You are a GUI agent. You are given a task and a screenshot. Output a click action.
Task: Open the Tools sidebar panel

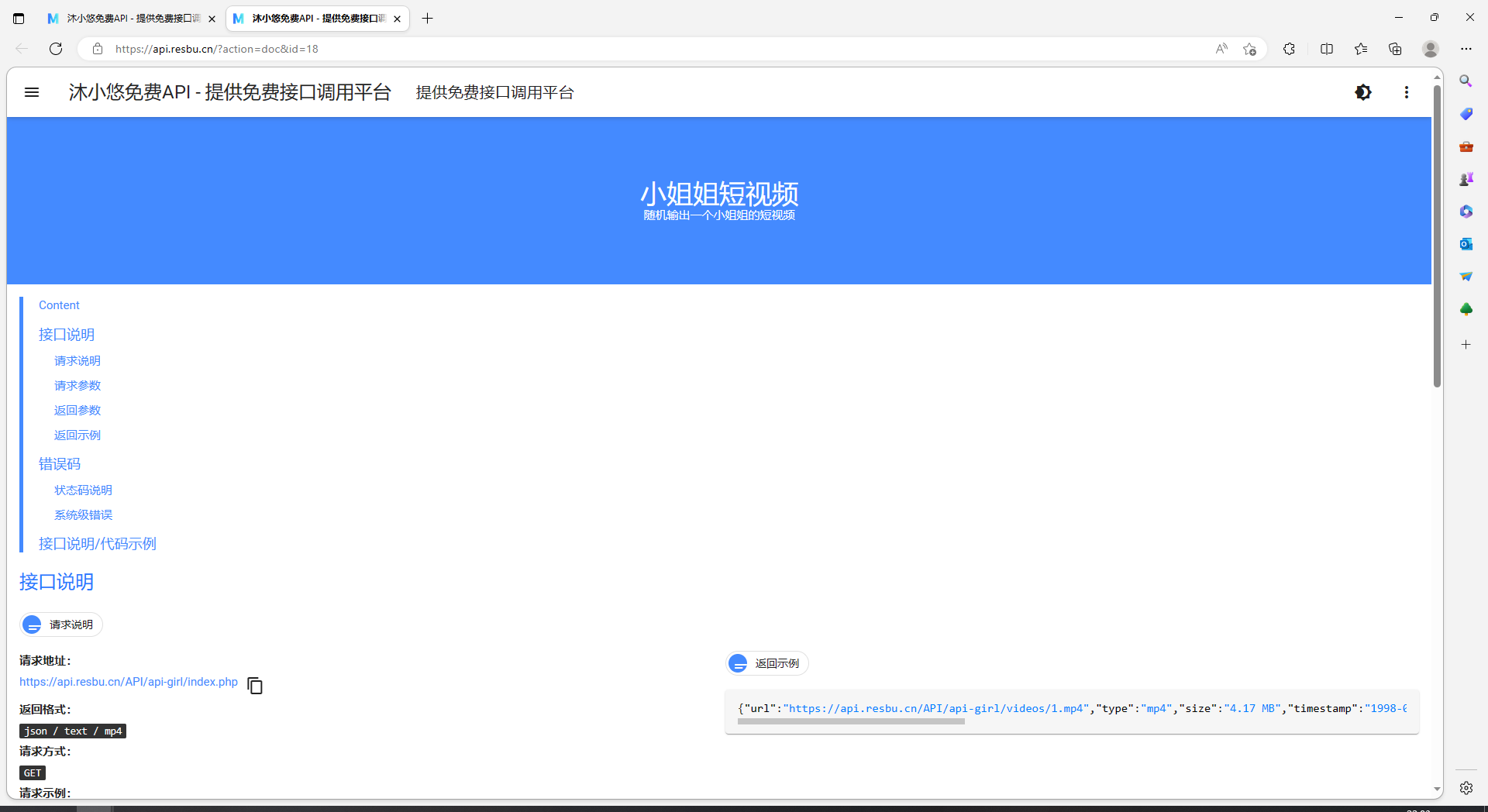[x=1466, y=146]
